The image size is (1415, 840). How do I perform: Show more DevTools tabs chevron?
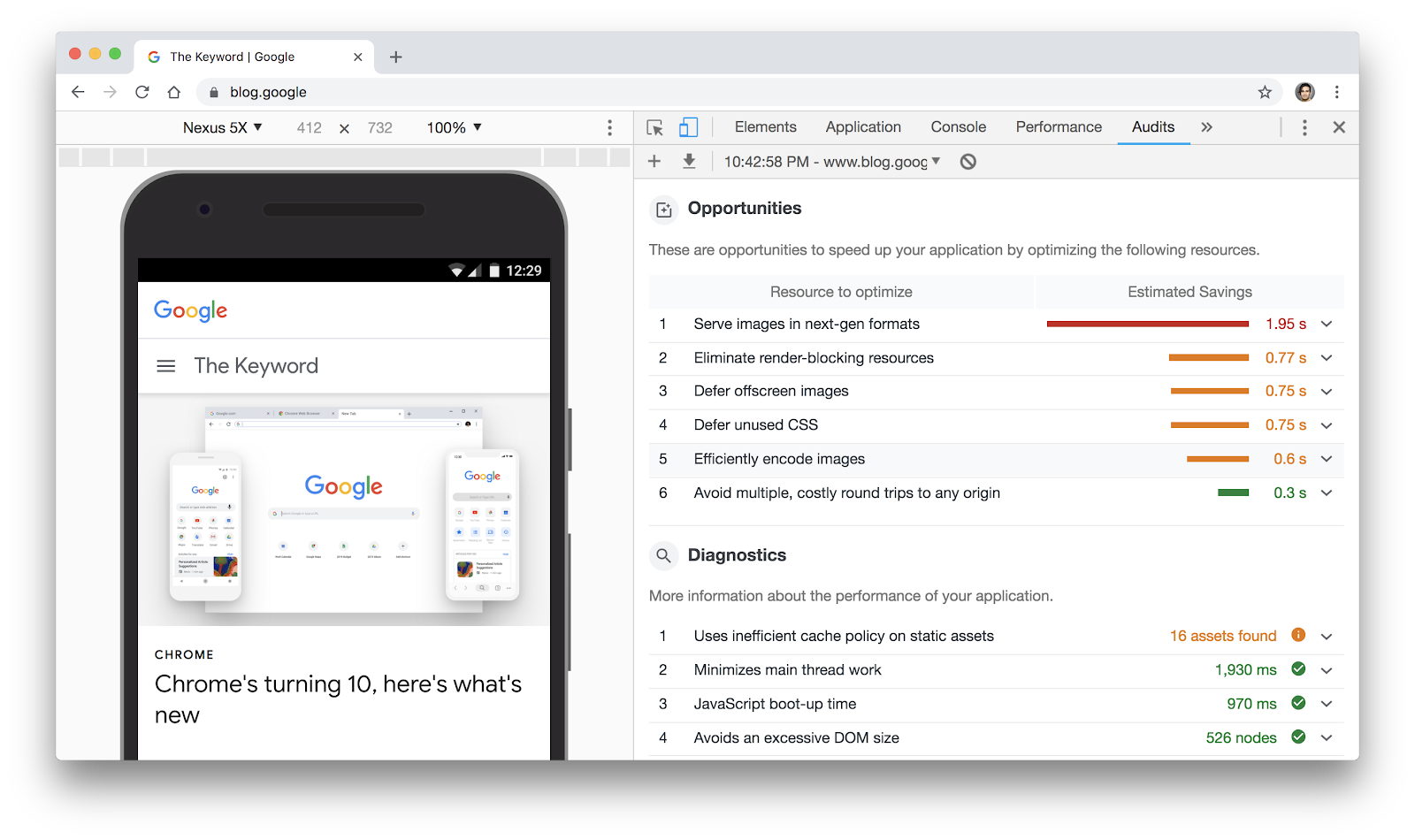[x=1207, y=127]
